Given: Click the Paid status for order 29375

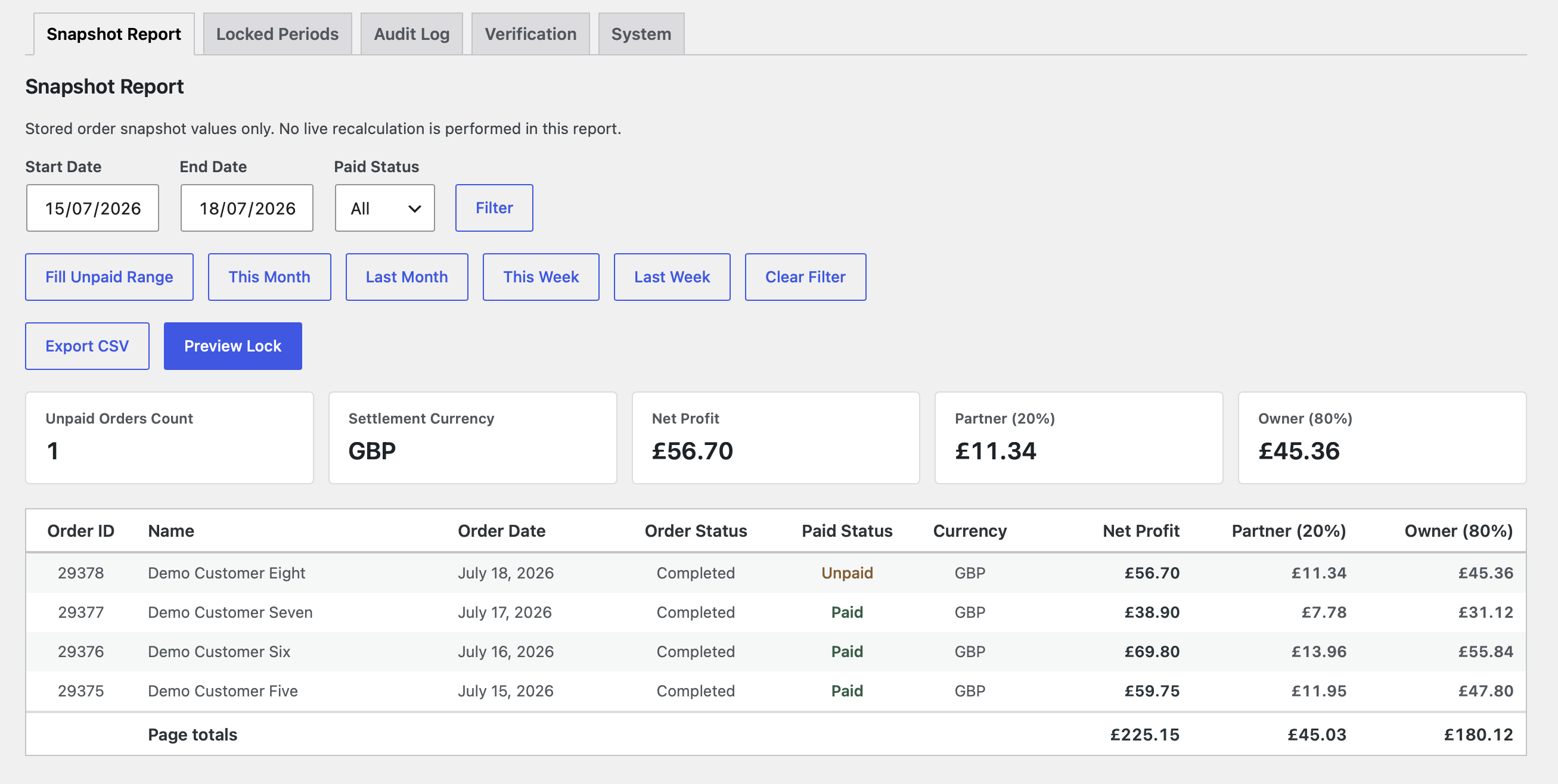Looking at the screenshot, I should 847,690.
